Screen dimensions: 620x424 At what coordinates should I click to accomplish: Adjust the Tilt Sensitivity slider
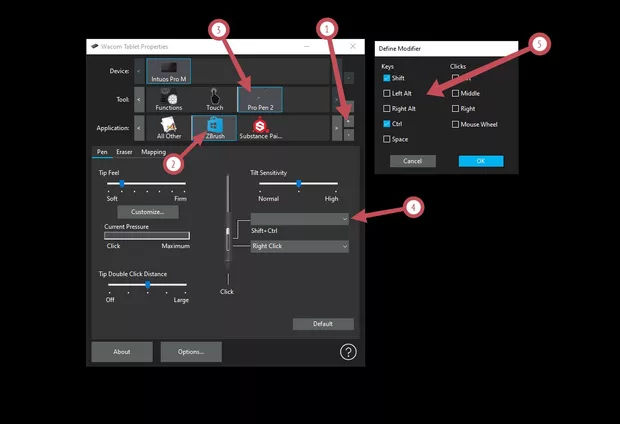click(299, 184)
